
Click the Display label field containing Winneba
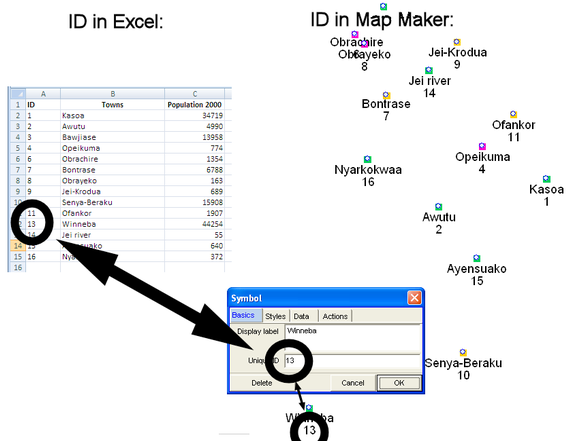click(353, 337)
